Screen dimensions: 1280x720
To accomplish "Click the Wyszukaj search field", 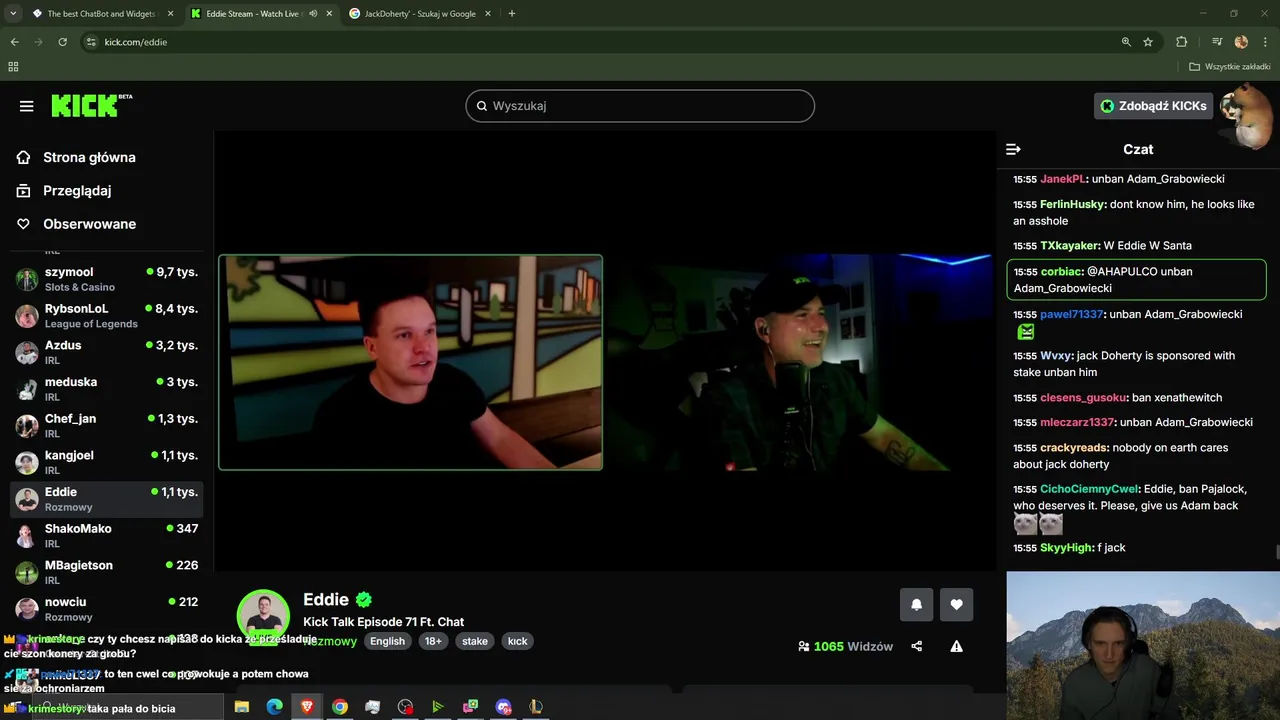I will pyautogui.click(x=640, y=106).
